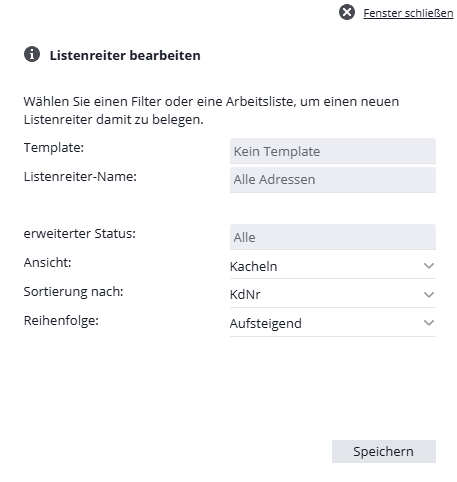Click the info icon beside Listenreiter bearbeiten
The height and width of the screenshot is (482, 457).
pyautogui.click(x=32, y=54)
